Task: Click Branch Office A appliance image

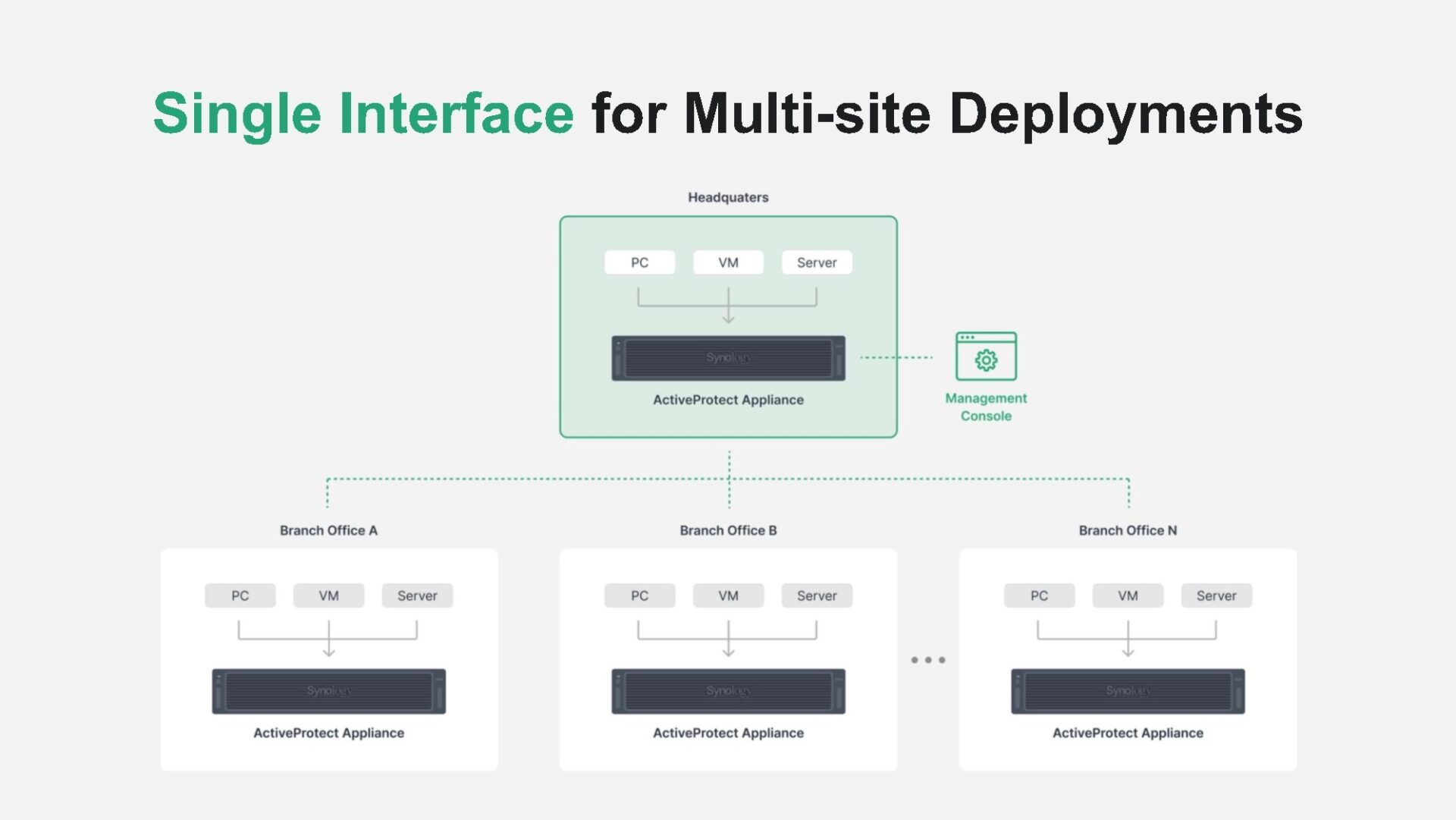Action: pos(328,691)
